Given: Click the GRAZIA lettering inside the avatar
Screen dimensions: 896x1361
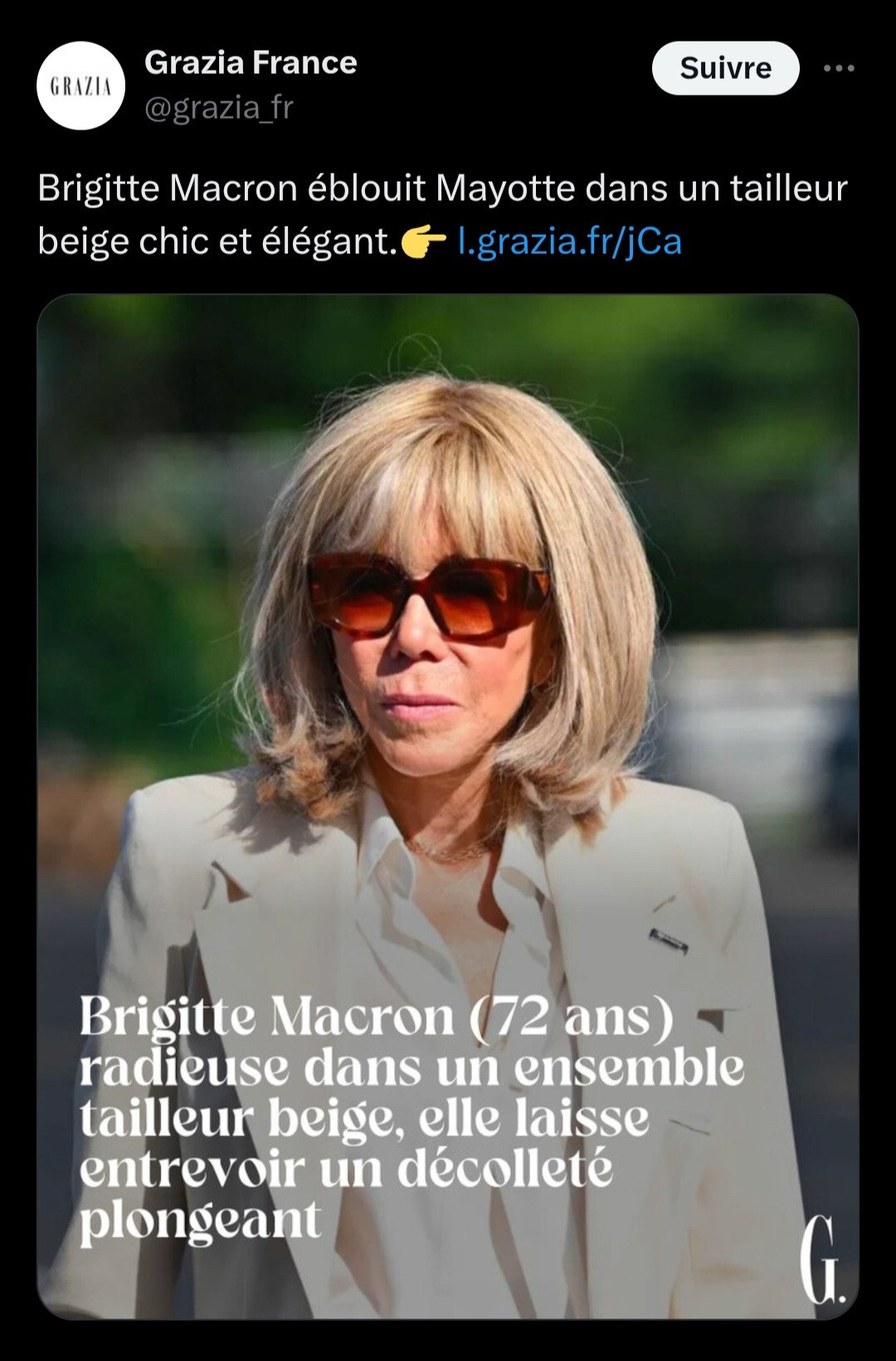Looking at the screenshot, I should pyautogui.click(x=80, y=85).
